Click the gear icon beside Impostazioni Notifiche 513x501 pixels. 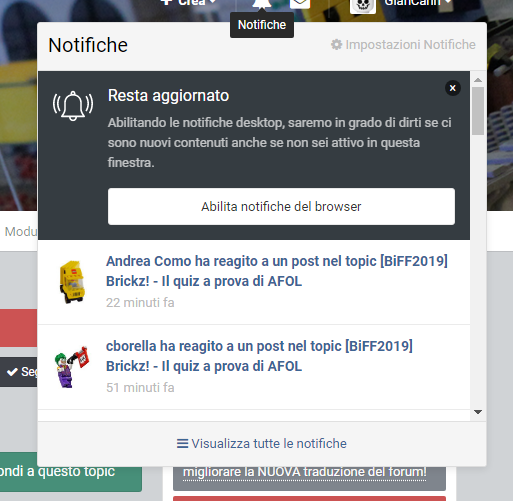[336, 45]
